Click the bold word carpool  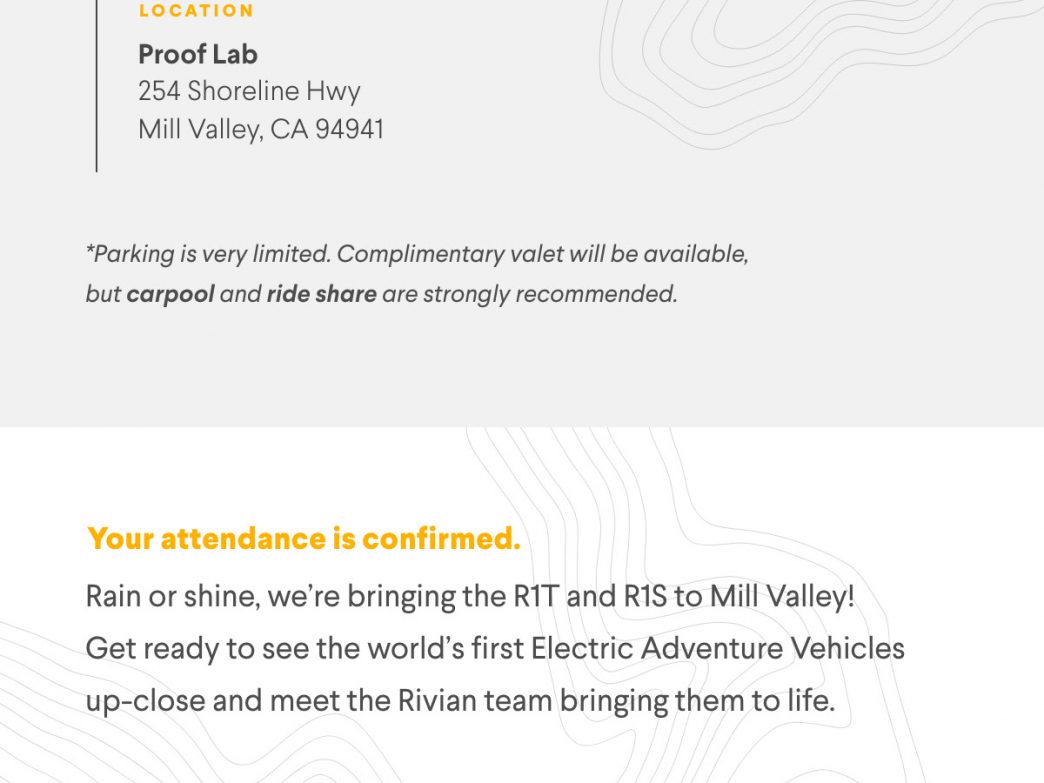(x=170, y=294)
